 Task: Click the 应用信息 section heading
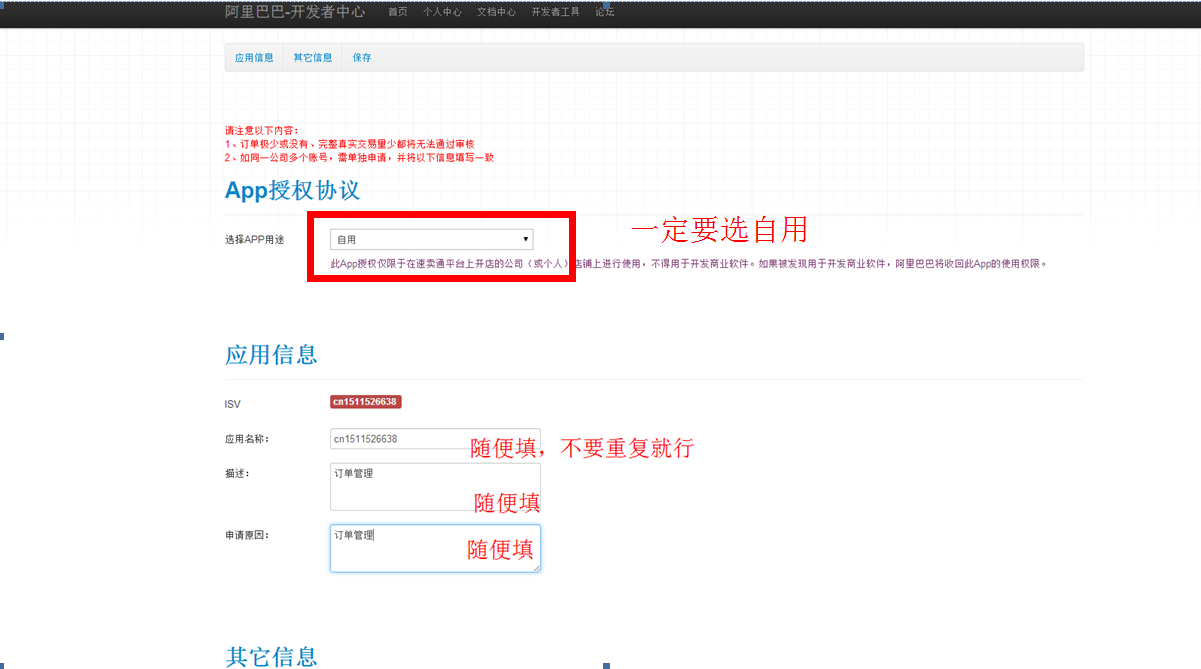coord(271,355)
